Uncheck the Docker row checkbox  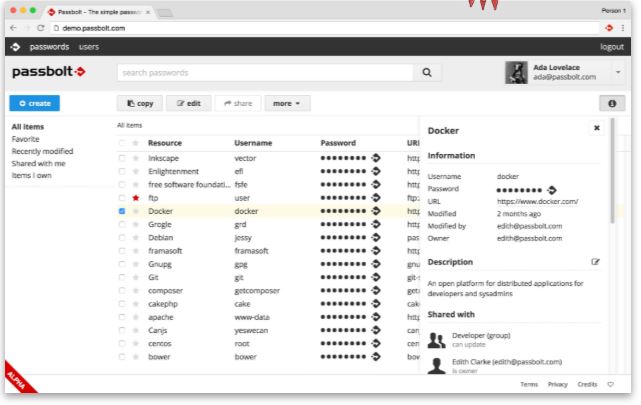pos(122,211)
